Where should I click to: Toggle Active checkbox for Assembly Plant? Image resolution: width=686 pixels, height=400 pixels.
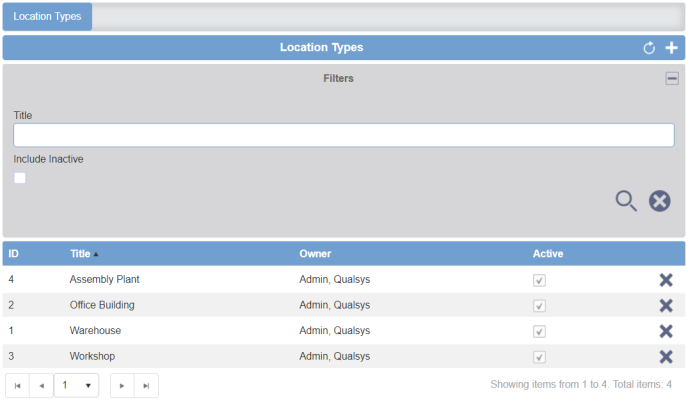[x=539, y=280]
